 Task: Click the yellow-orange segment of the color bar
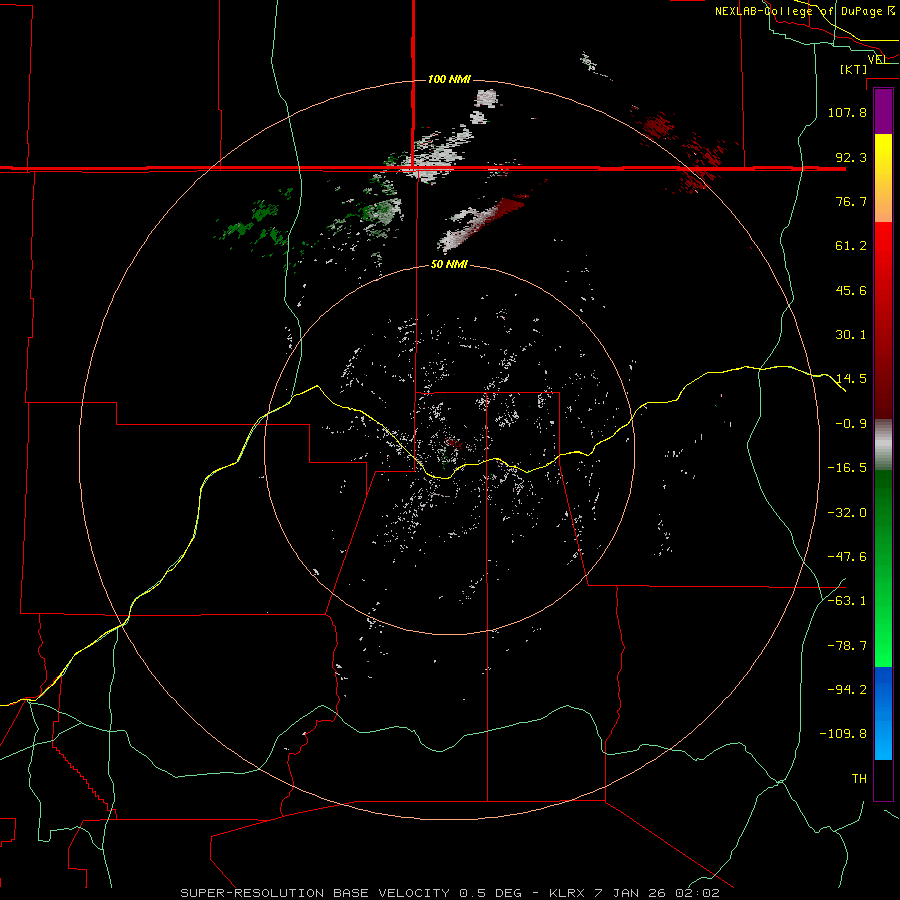click(883, 178)
